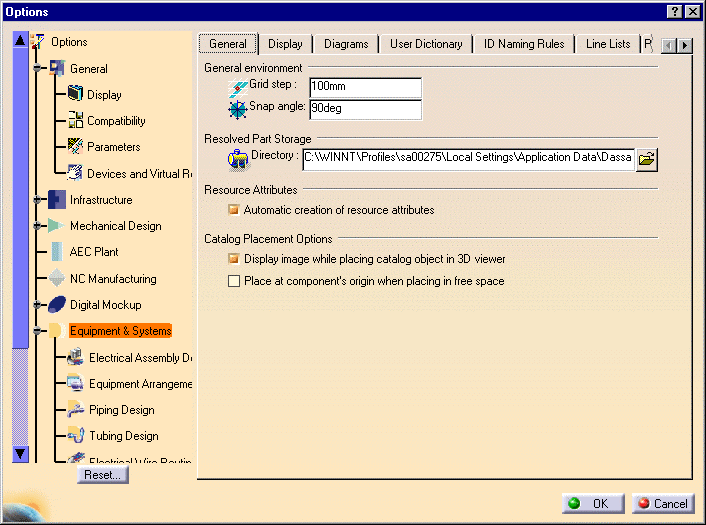Select the Tubing Design icon
The width and height of the screenshot is (706, 525).
(x=75, y=435)
